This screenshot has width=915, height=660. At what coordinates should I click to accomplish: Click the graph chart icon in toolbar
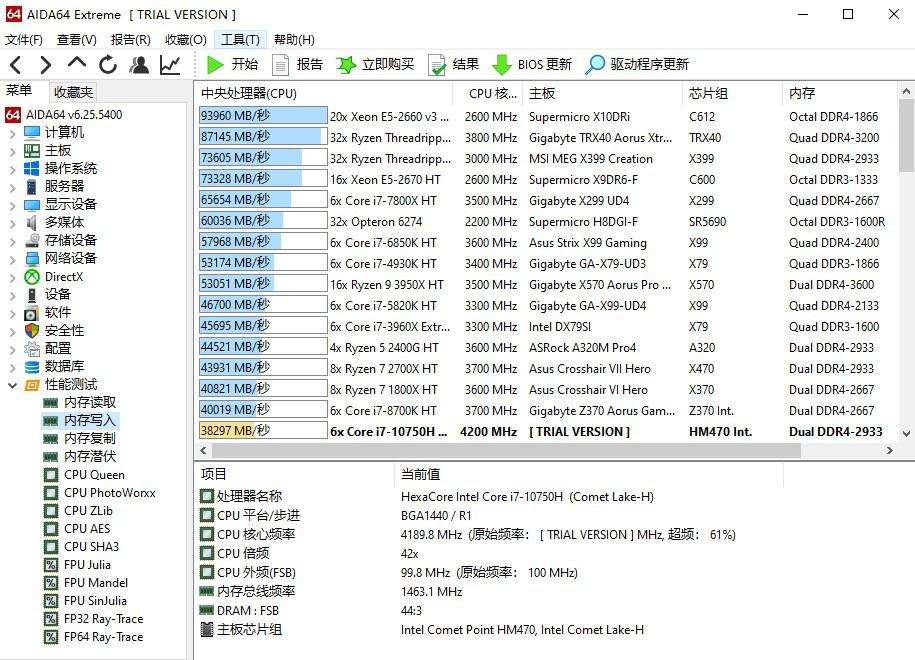(x=170, y=63)
